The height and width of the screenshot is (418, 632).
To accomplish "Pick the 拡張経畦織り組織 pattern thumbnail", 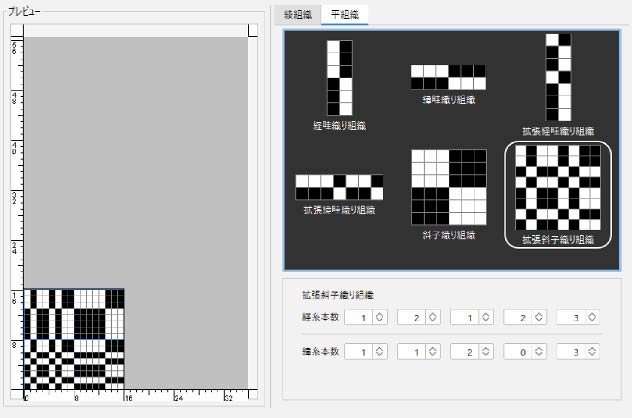I will [x=558, y=85].
